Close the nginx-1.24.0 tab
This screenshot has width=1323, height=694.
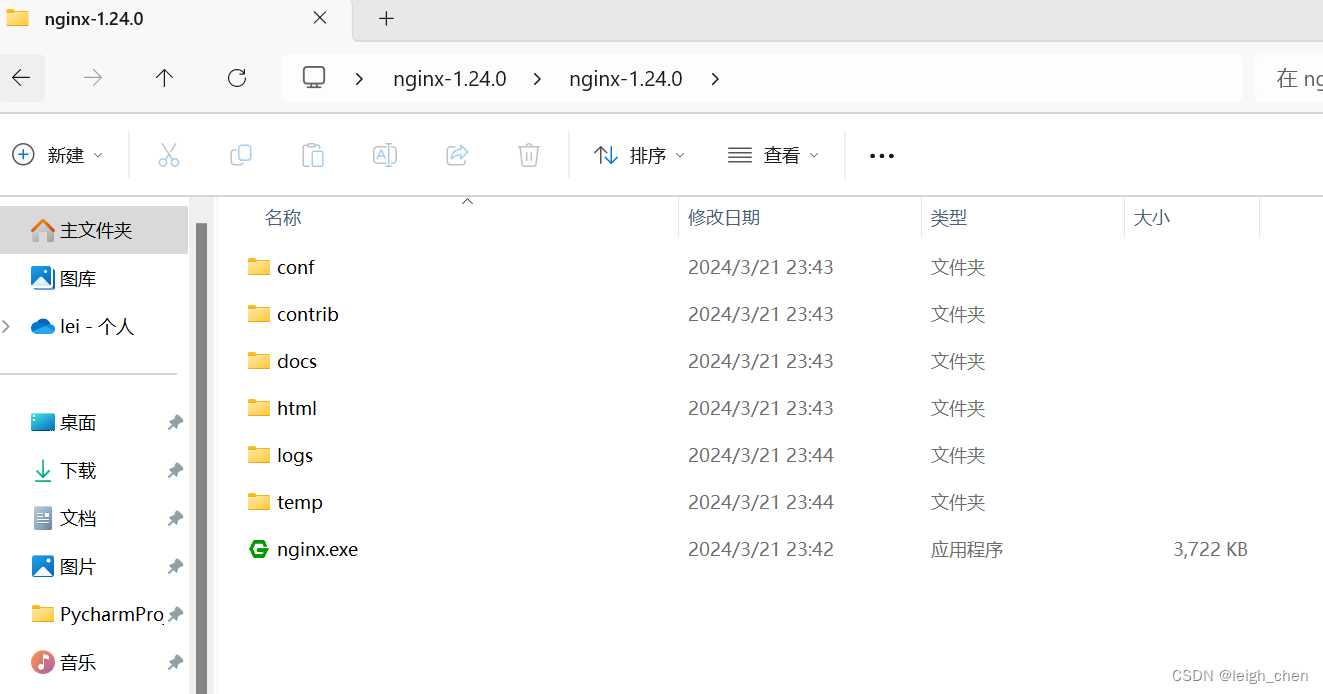(x=320, y=18)
